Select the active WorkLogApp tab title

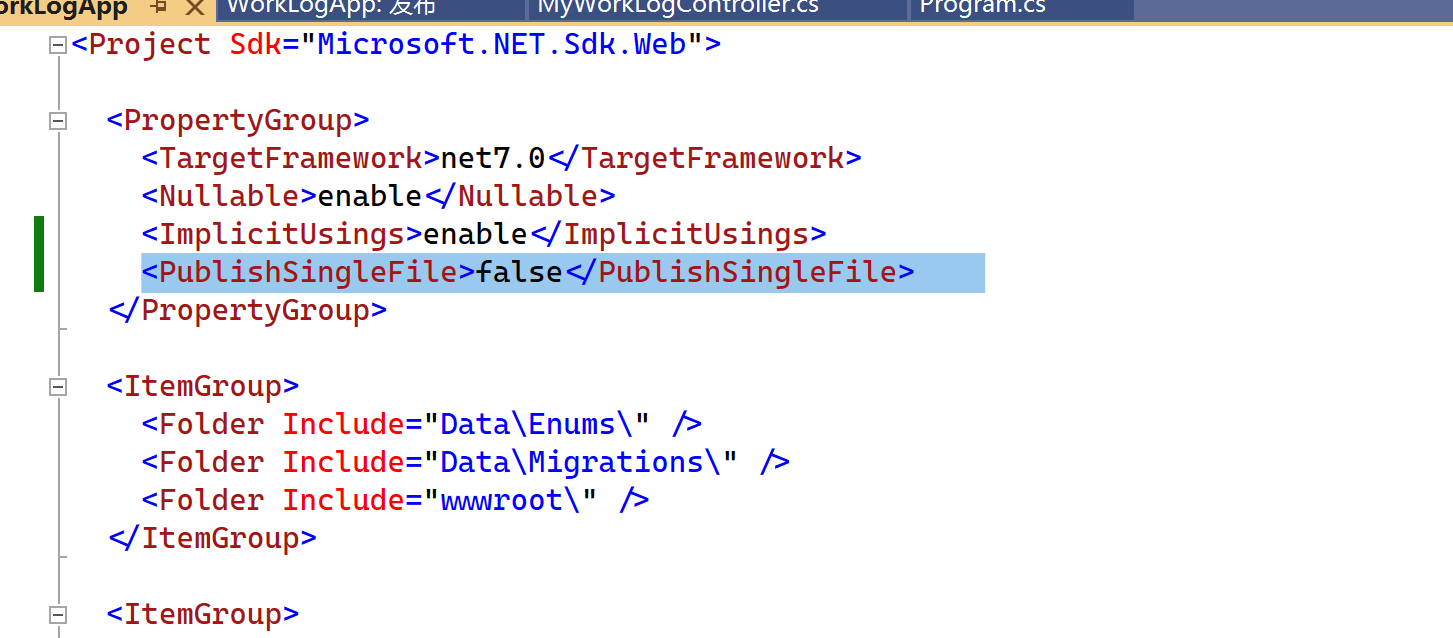(x=64, y=8)
